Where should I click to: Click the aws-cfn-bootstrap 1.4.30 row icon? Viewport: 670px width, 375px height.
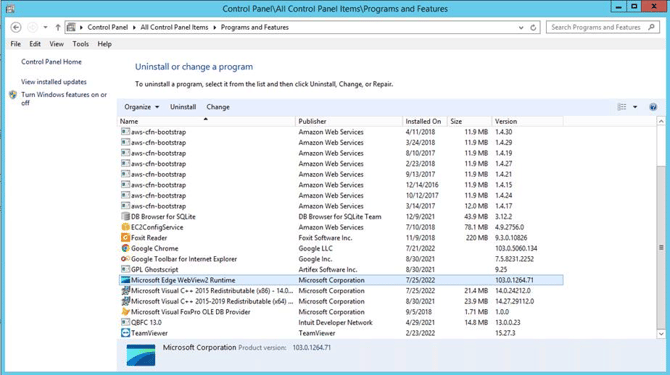[x=125, y=132]
